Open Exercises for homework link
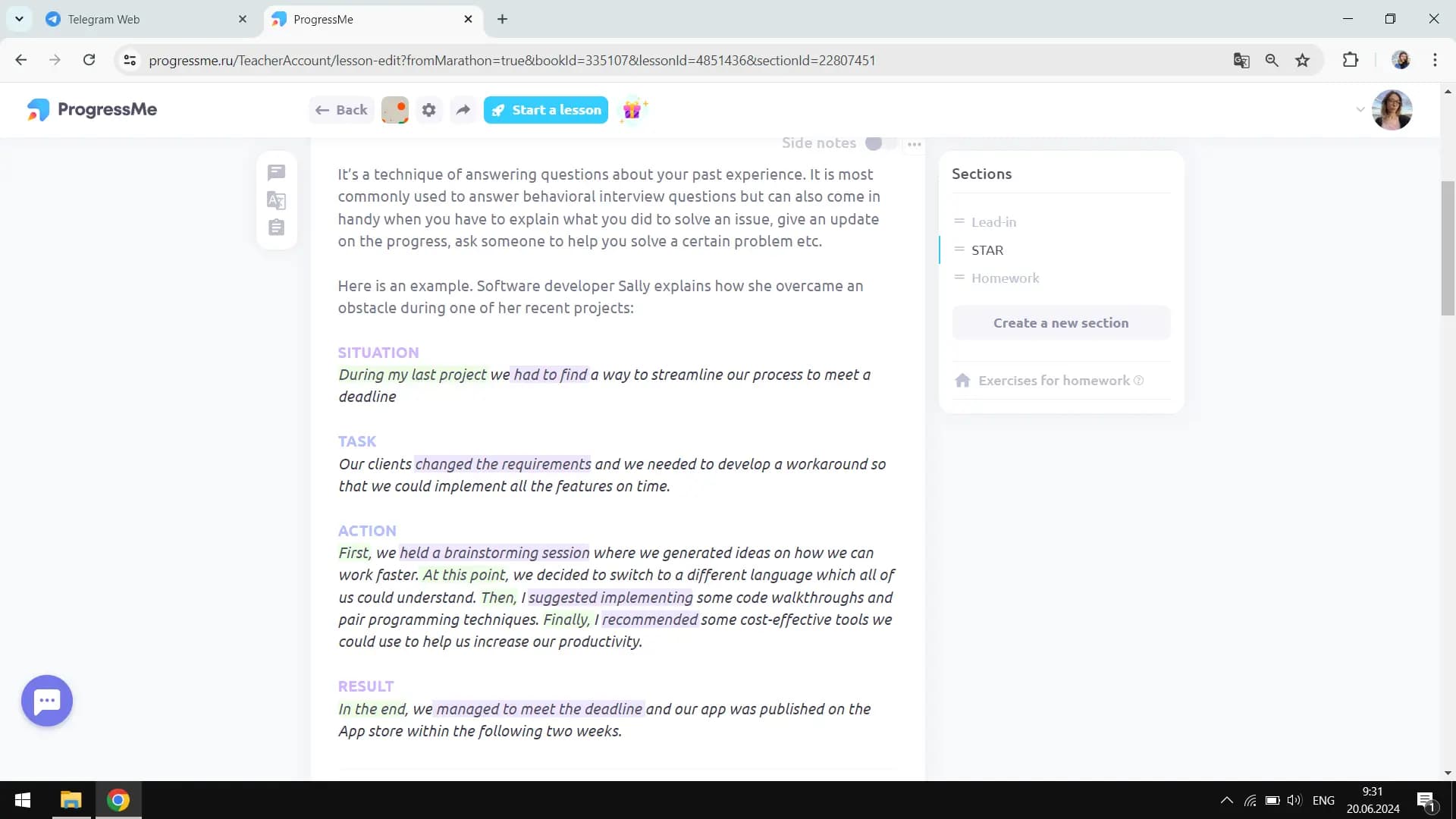Screen dimensions: 1456x819 tap(1053, 381)
